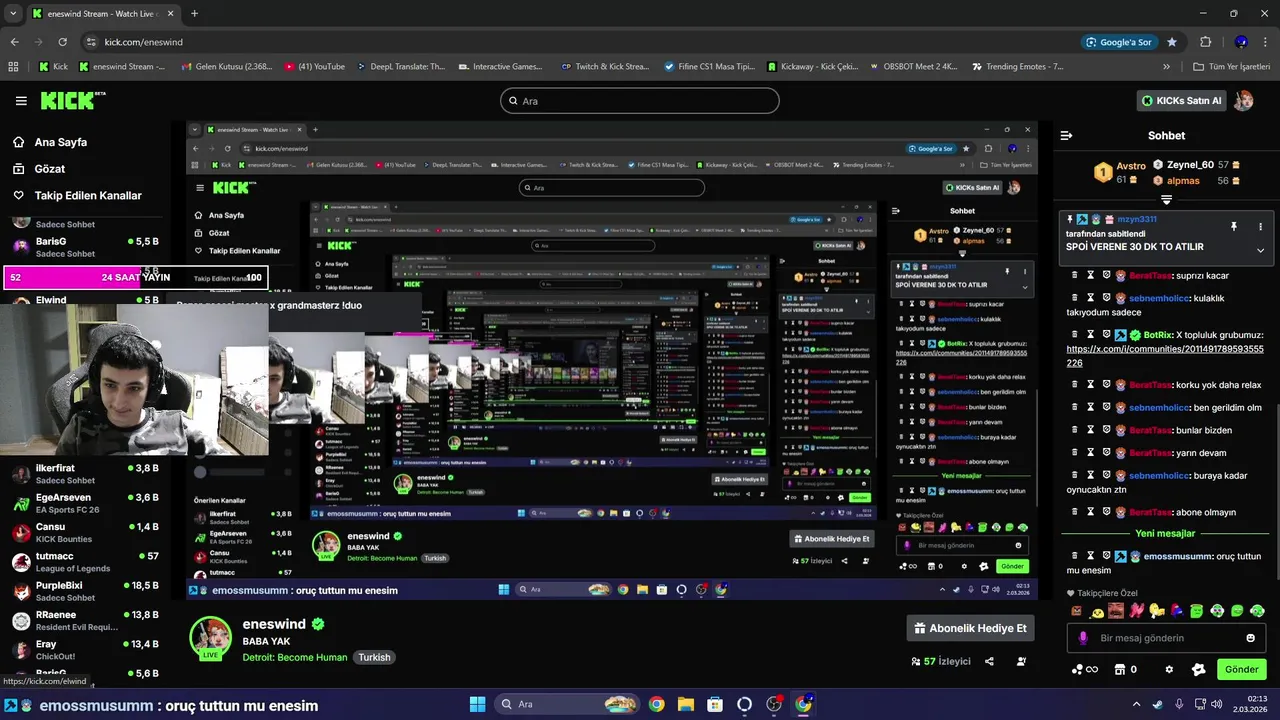Collapse the chat panel with the arrow icon
Viewport: 1280px width, 720px height.
pyautogui.click(x=1066, y=135)
